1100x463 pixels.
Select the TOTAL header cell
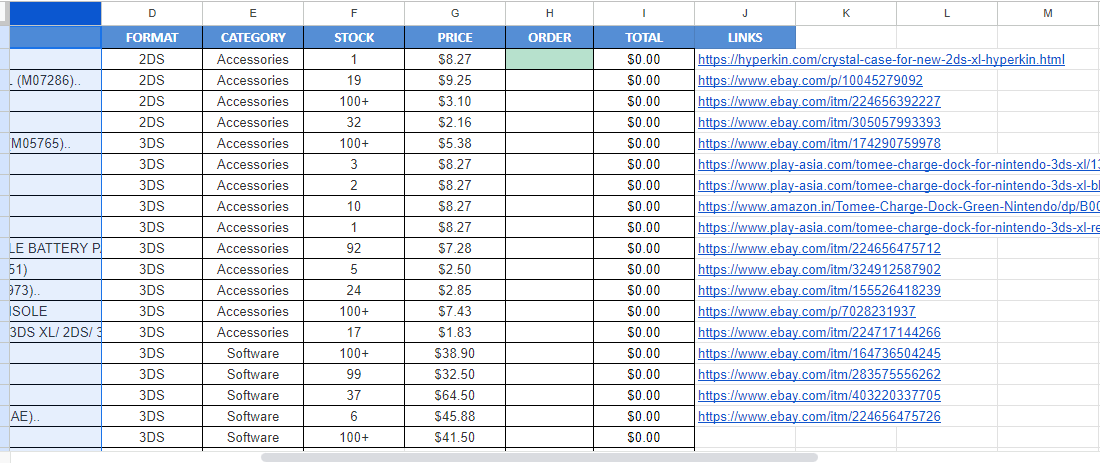(x=644, y=38)
